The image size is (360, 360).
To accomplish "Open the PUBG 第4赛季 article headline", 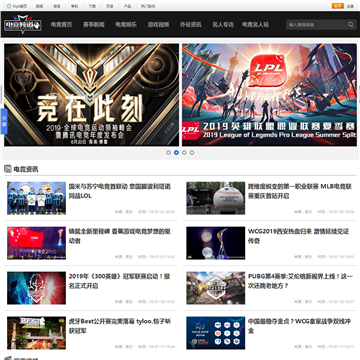I will 300,281.
